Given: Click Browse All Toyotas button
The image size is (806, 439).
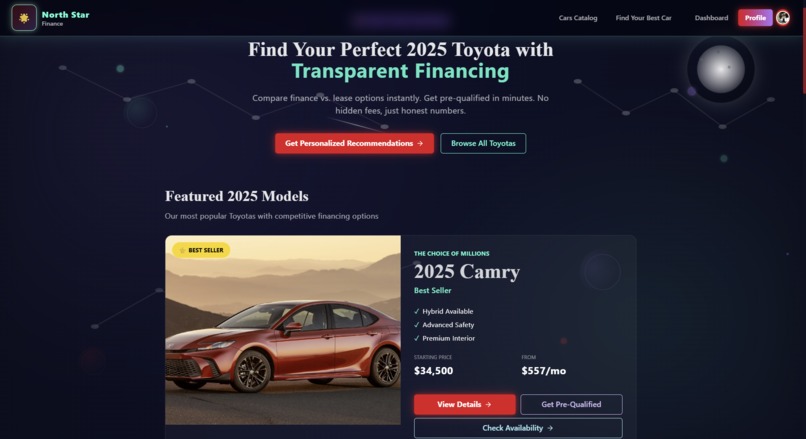Looking at the screenshot, I should (483, 143).
